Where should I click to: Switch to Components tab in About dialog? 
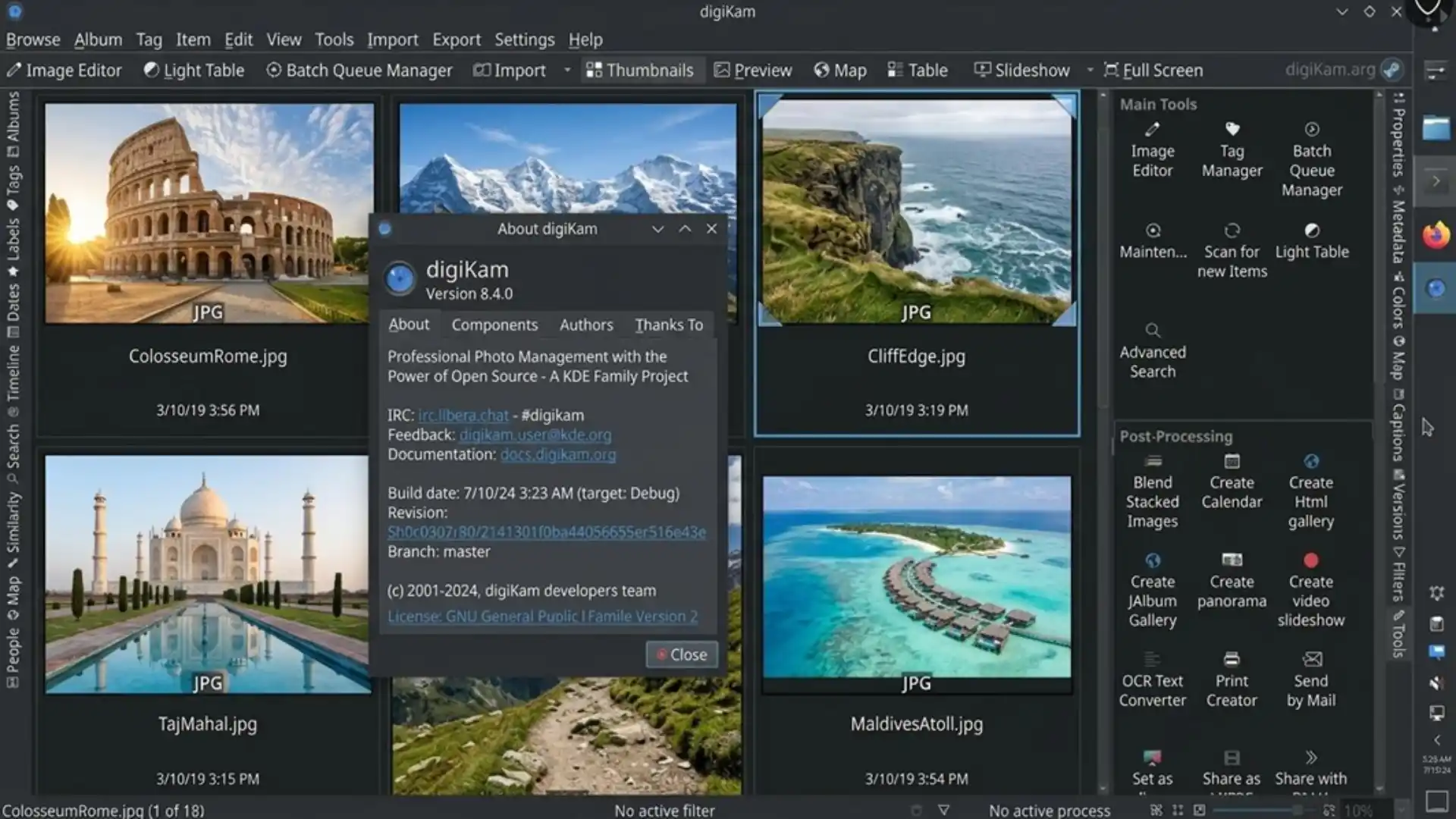pyautogui.click(x=494, y=325)
